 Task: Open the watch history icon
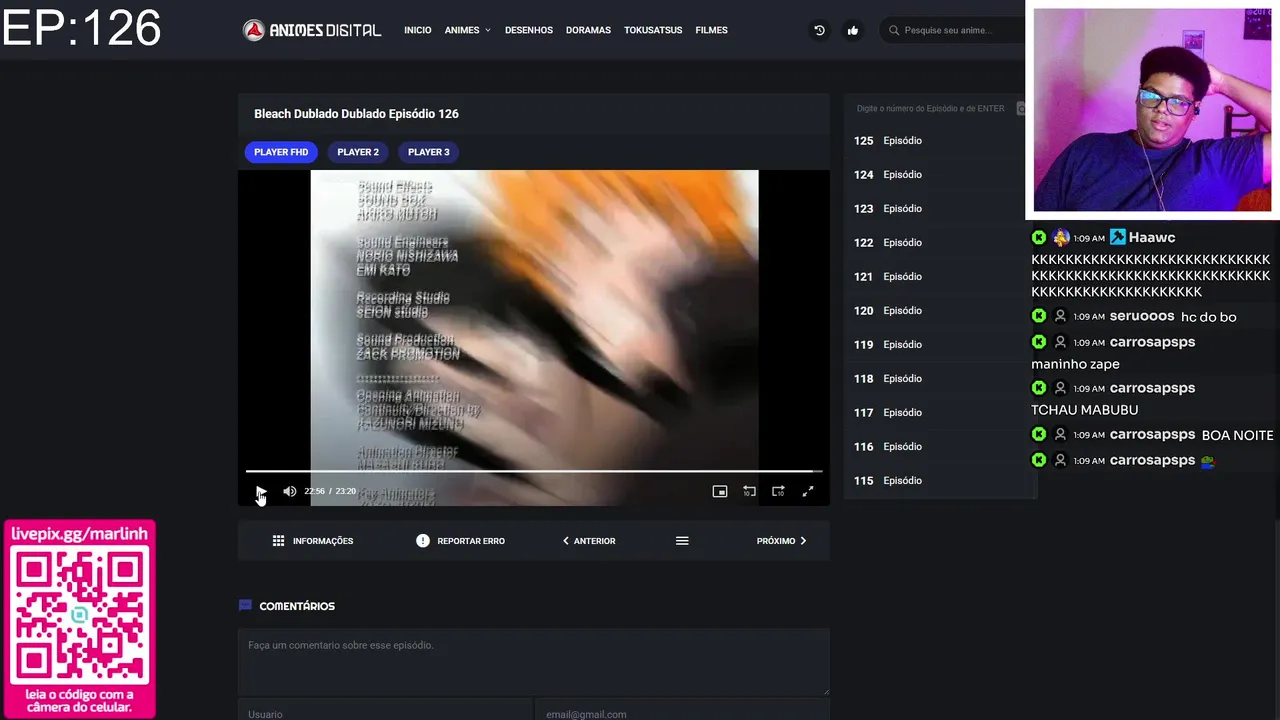(x=819, y=30)
